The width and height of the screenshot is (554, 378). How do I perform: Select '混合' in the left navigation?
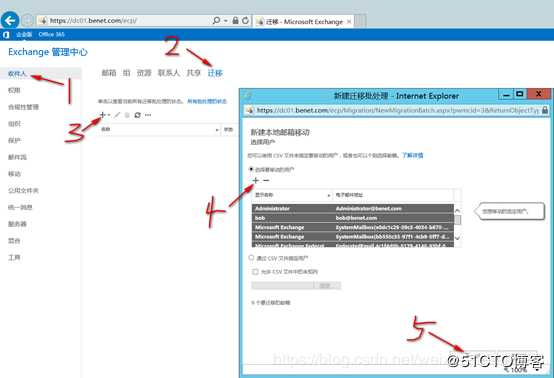14,241
